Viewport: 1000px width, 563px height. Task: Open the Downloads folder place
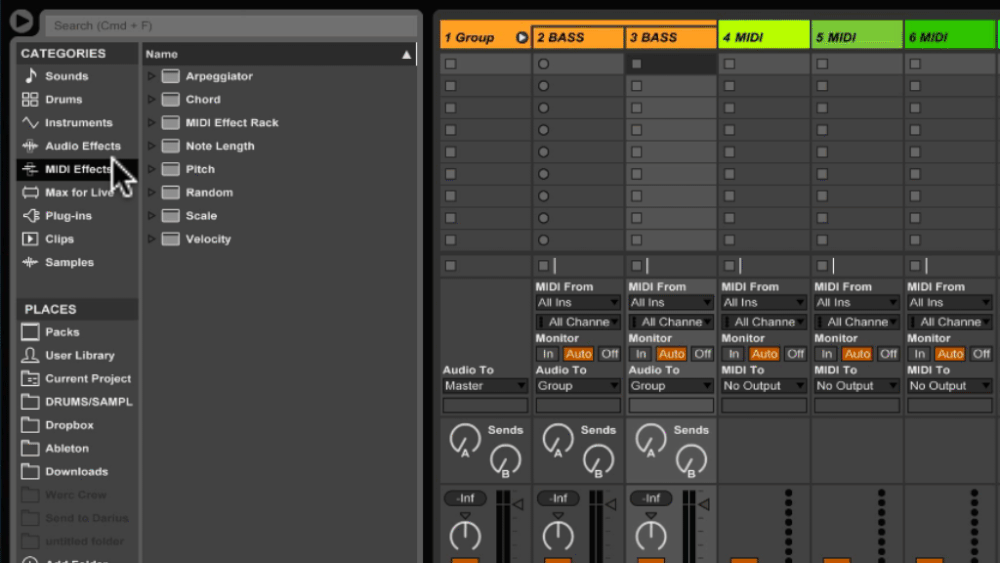click(77, 472)
